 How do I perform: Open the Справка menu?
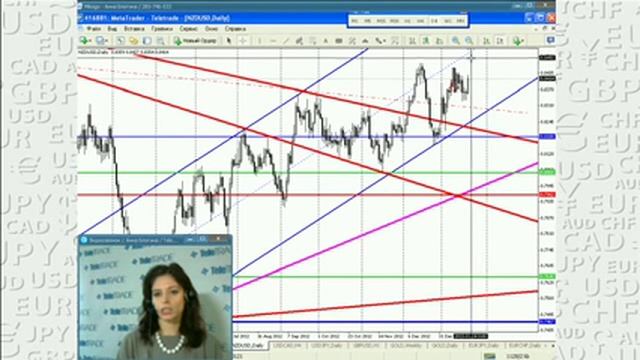coord(235,29)
